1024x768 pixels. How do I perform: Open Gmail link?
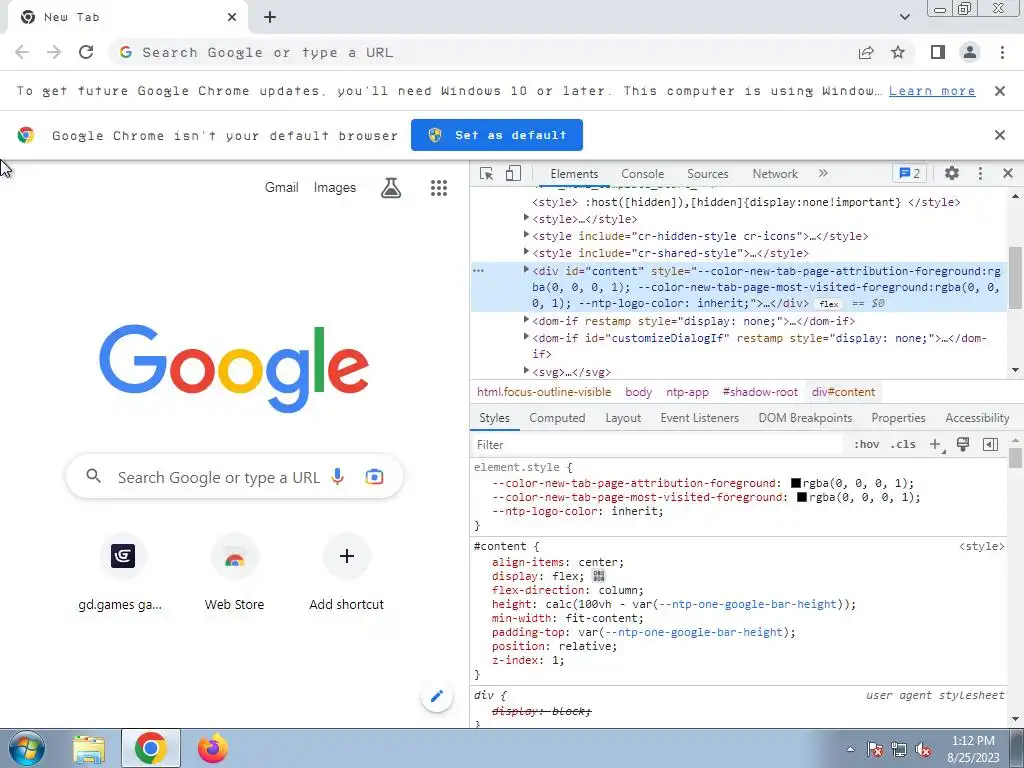pos(281,187)
